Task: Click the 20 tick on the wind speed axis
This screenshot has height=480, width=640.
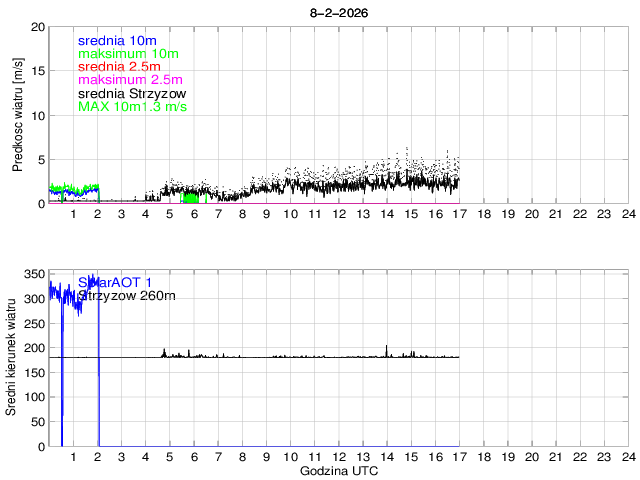Action: click(x=39, y=27)
